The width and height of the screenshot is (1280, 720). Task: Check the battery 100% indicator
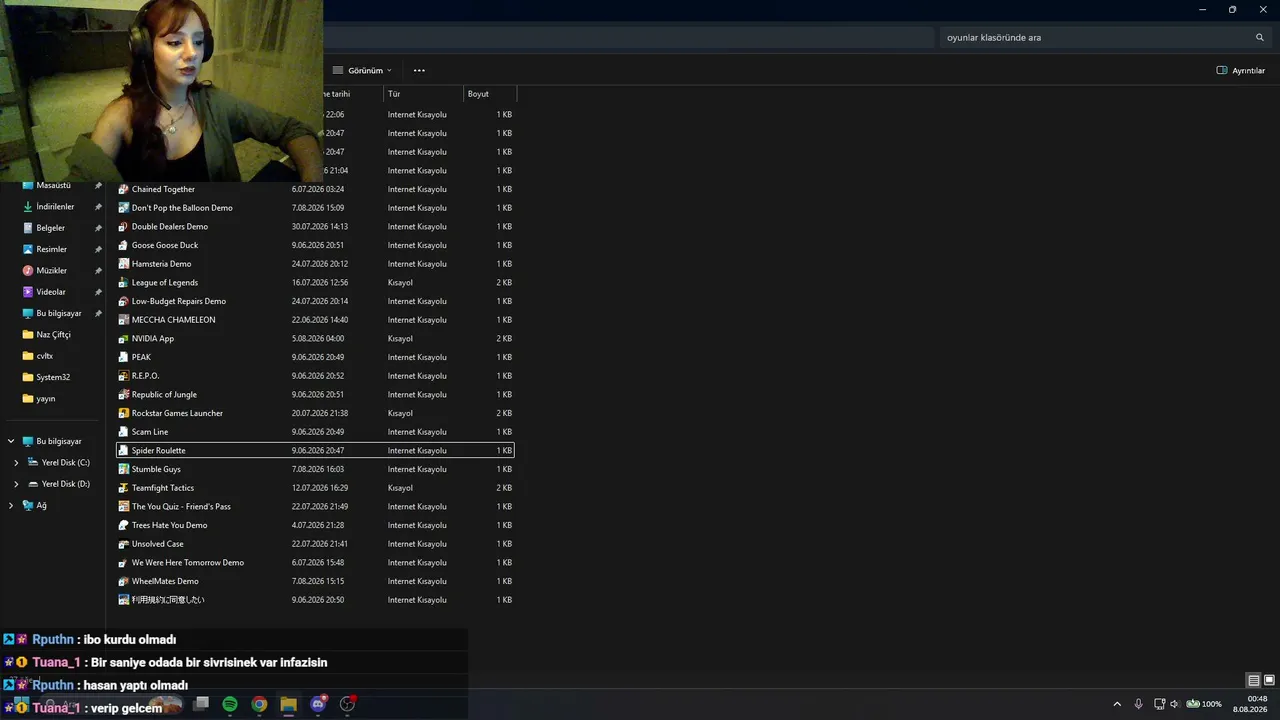[1204, 704]
